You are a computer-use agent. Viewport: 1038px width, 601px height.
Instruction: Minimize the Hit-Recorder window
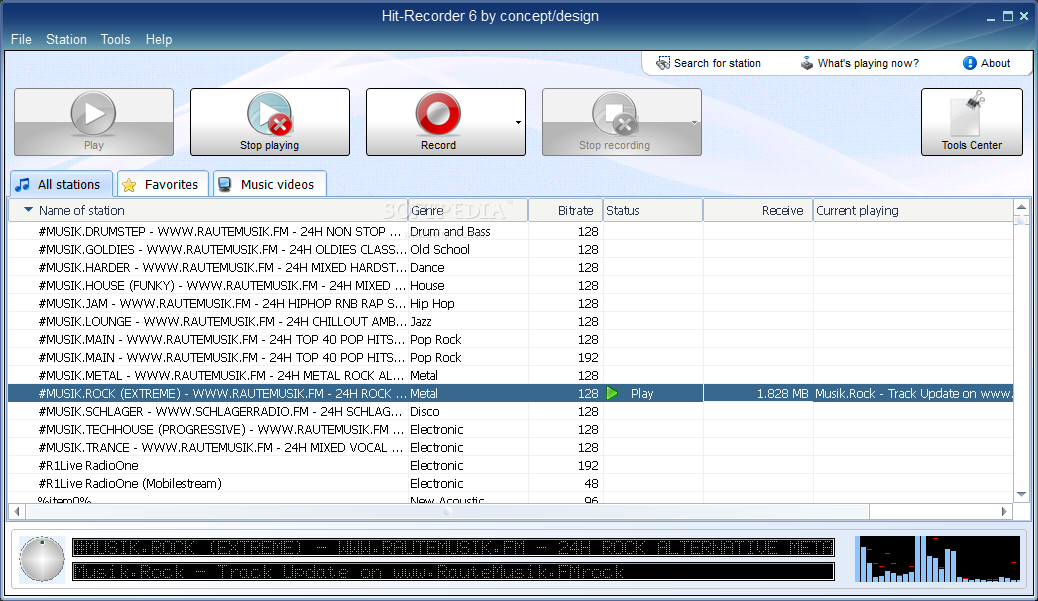[991, 17]
